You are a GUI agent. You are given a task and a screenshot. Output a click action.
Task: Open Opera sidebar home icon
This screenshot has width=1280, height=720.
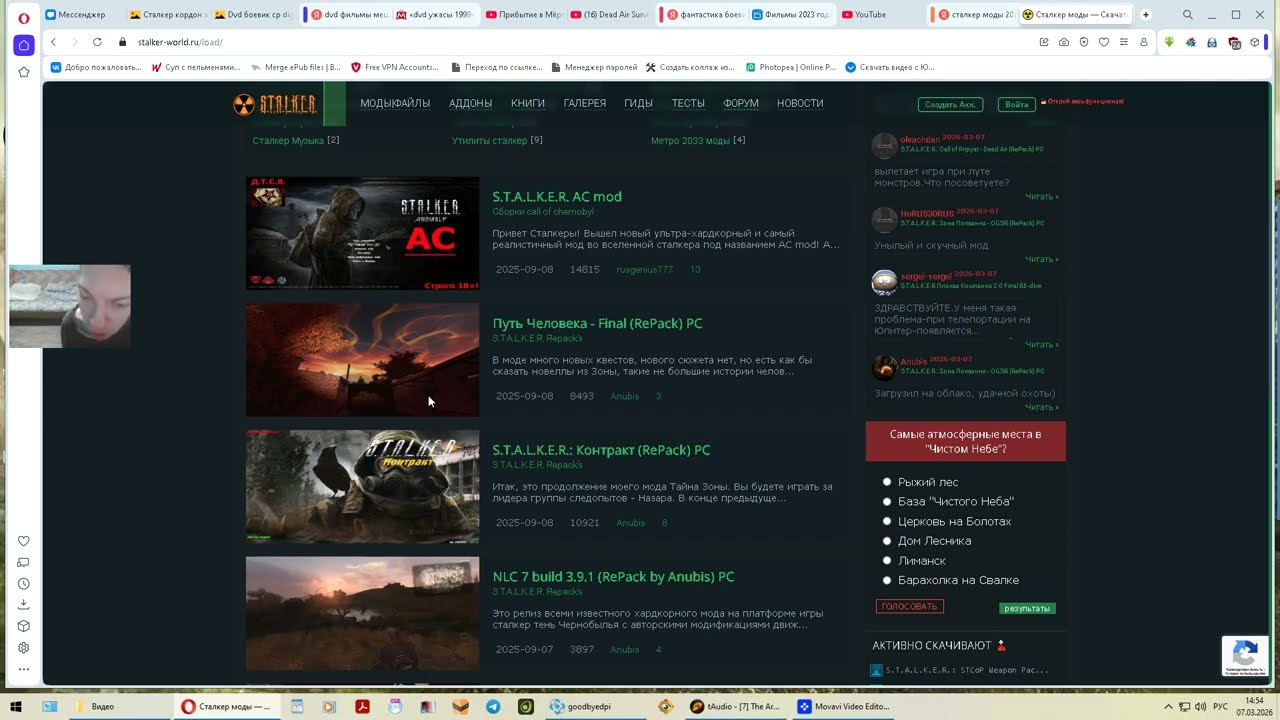click(24, 45)
